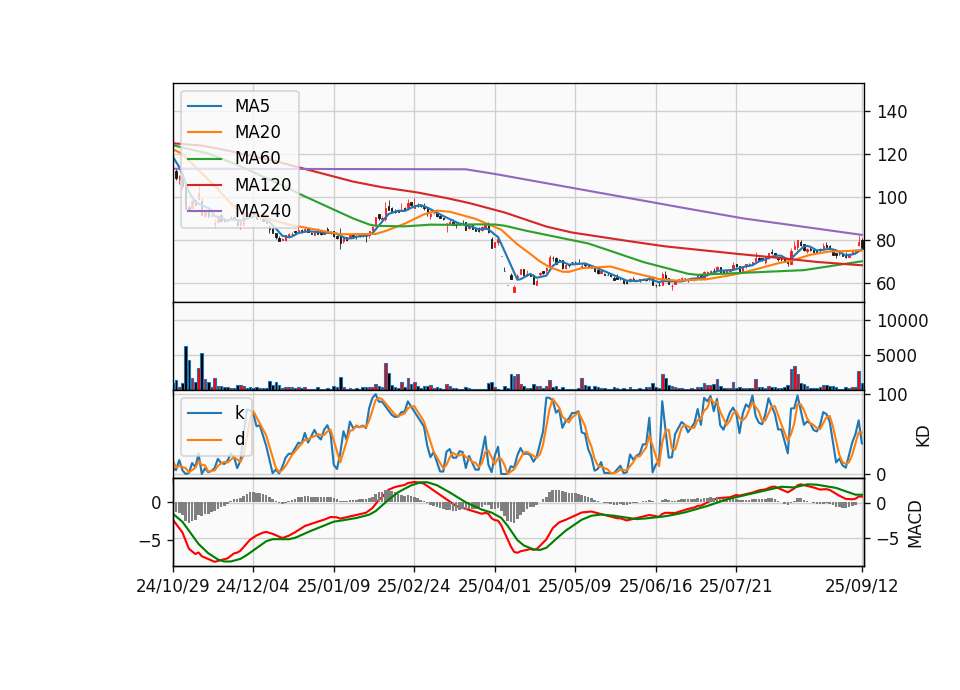Image resolution: width=960 pixels, height=690 pixels.
Task: Click the purple MA240 legend line sample
Action: pos(204,211)
